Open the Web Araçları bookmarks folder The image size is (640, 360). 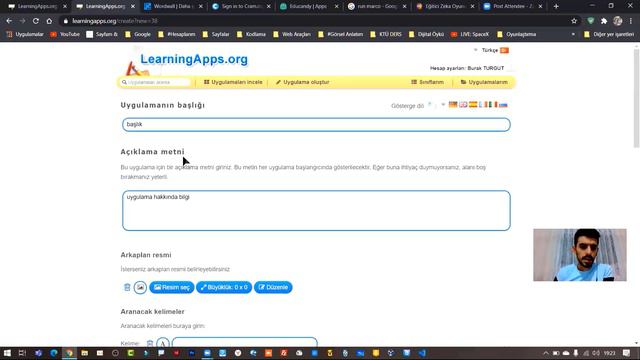[x=292, y=34]
